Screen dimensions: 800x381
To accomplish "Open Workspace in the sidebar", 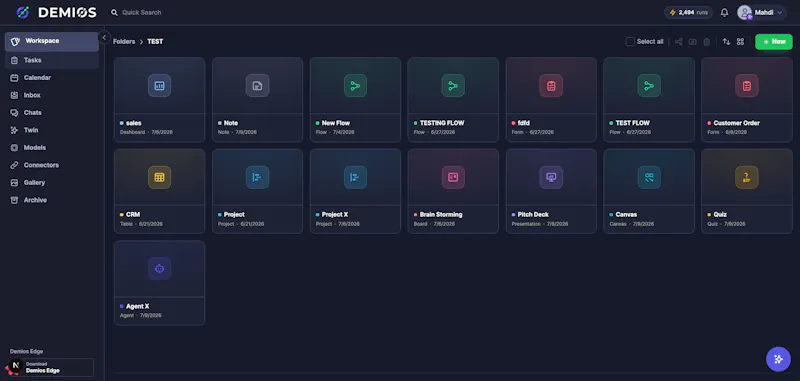I will coord(52,41).
